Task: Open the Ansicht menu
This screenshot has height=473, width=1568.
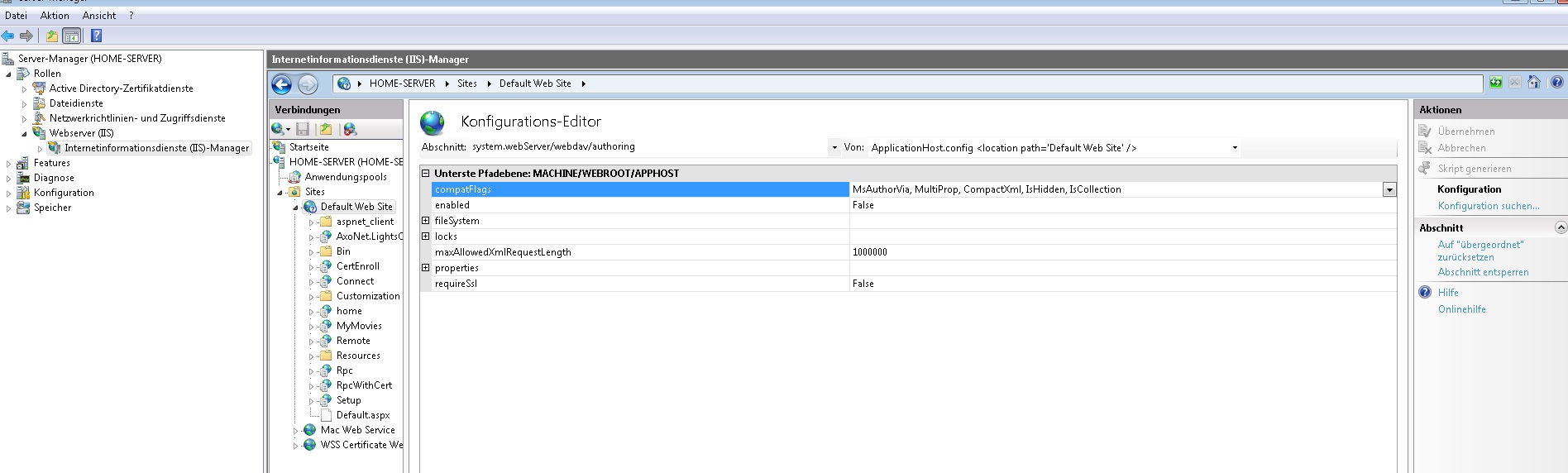Action: 99,16
